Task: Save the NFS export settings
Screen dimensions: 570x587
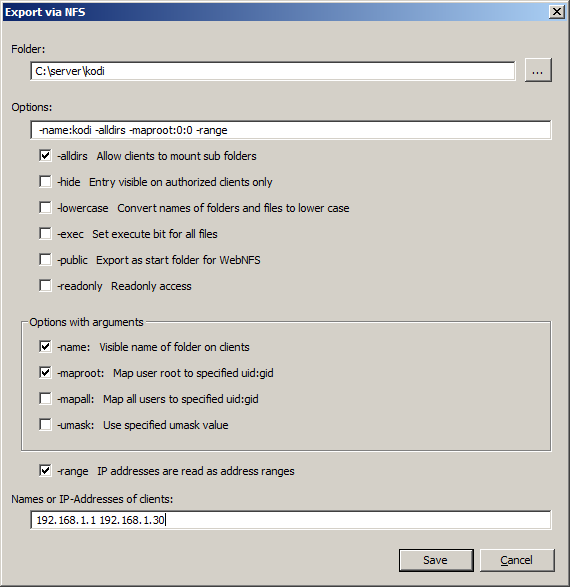Action: [436, 560]
